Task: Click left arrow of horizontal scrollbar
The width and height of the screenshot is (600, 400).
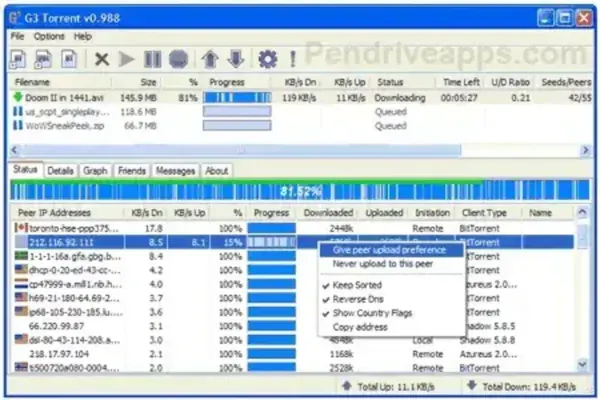Action: pyautogui.click(x=15, y=150)
